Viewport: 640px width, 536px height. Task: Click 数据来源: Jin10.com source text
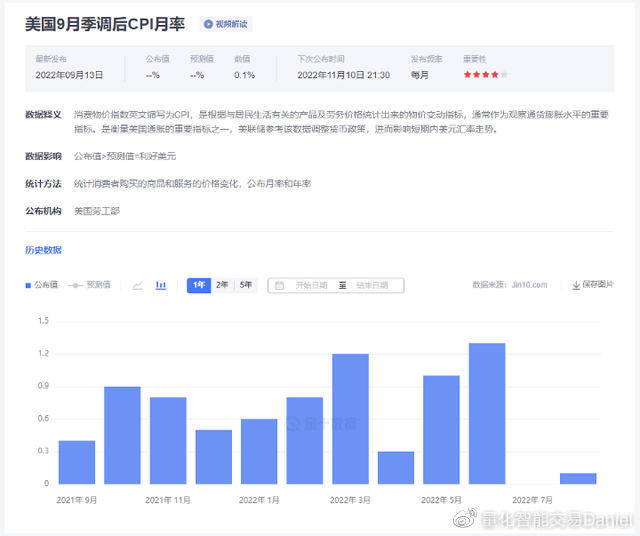510,285
